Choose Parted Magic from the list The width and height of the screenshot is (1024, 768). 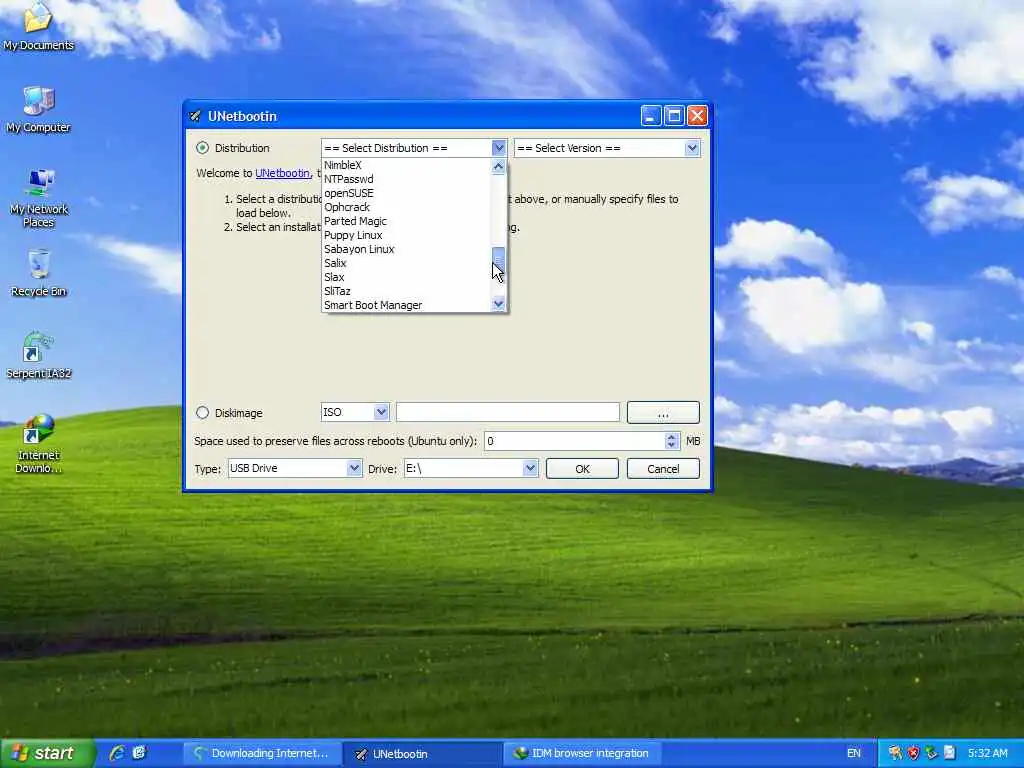click(x=407, y=221)
